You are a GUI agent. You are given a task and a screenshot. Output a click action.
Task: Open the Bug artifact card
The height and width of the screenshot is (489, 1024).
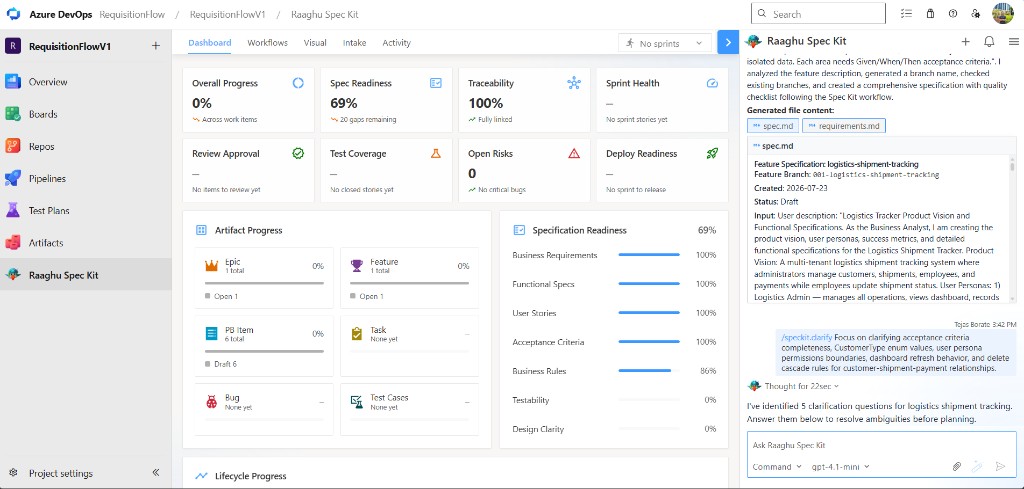point(264,409)
